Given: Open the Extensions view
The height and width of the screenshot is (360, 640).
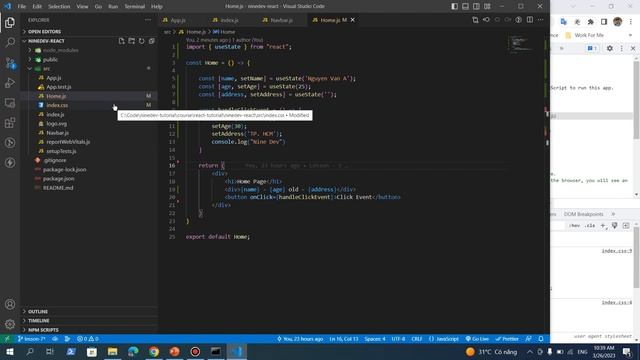Looking at the screenshot, I should click(x=10, y=122).
